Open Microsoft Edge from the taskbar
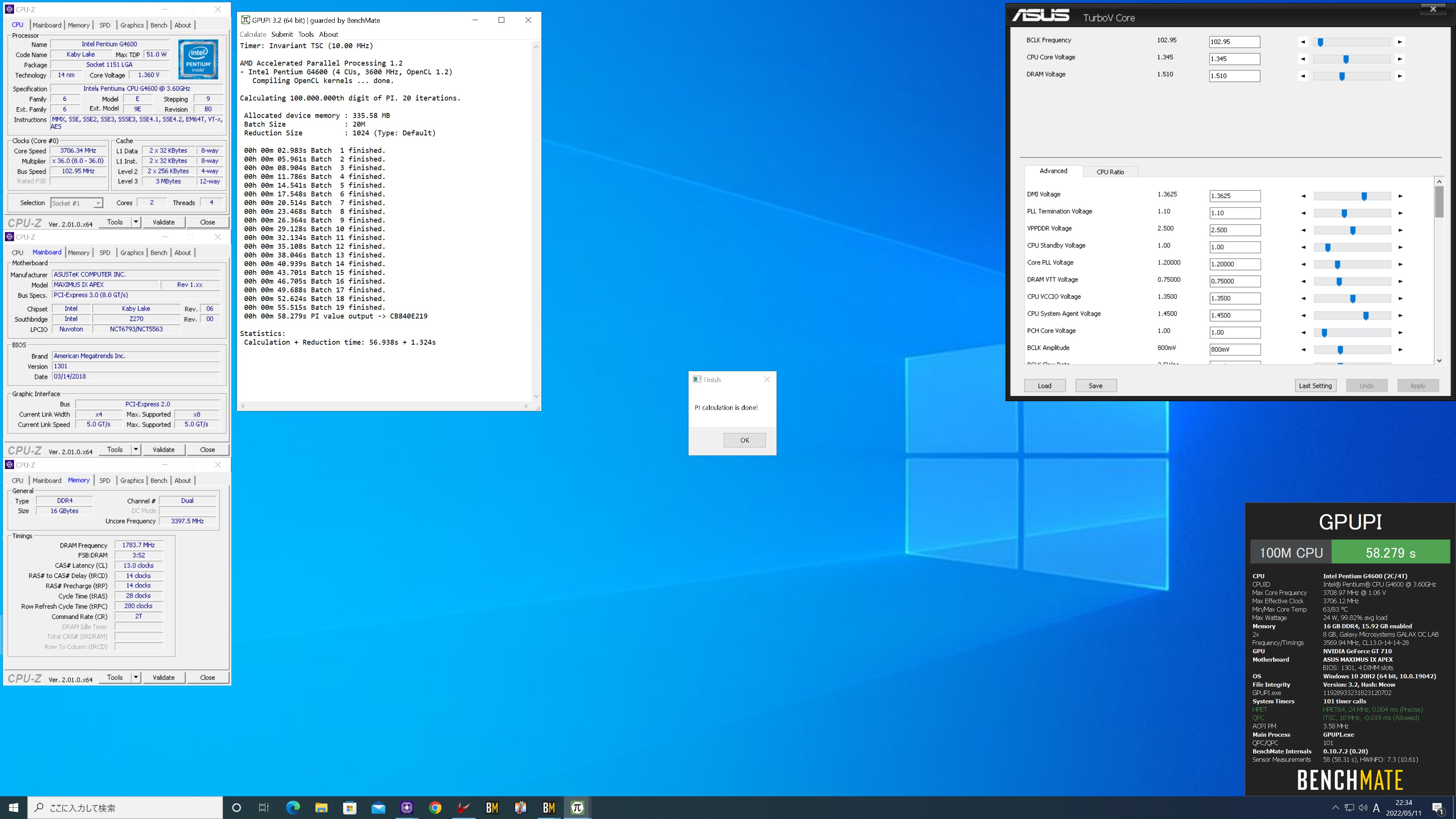This screenshot has height=819, width=1456. coord(293,808)
